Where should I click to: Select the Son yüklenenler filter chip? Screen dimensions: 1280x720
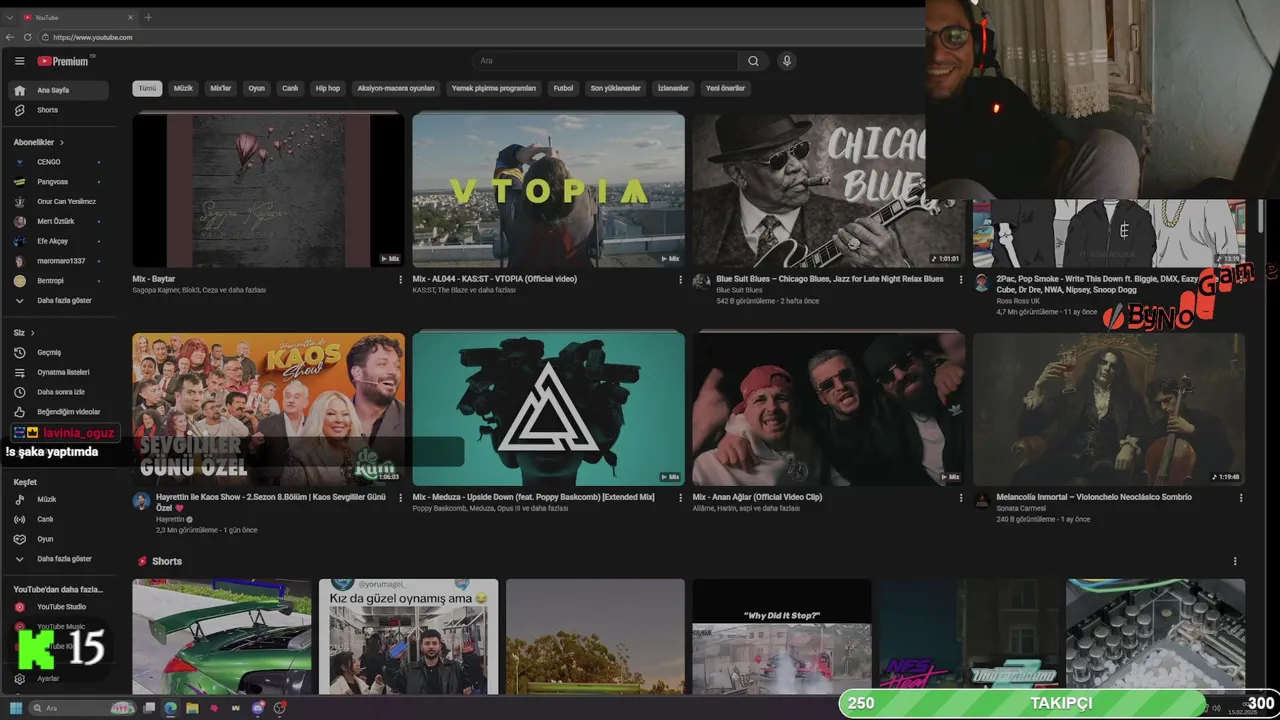tap(615, 88)
